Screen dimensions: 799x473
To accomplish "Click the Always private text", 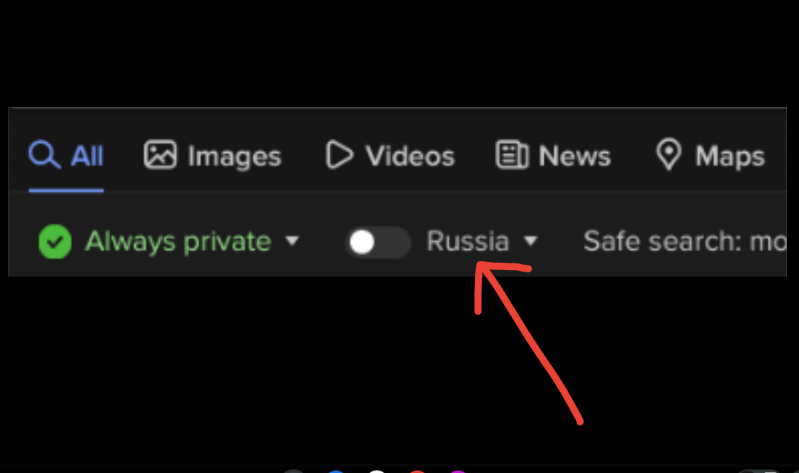I will click(x=178, y=242).
